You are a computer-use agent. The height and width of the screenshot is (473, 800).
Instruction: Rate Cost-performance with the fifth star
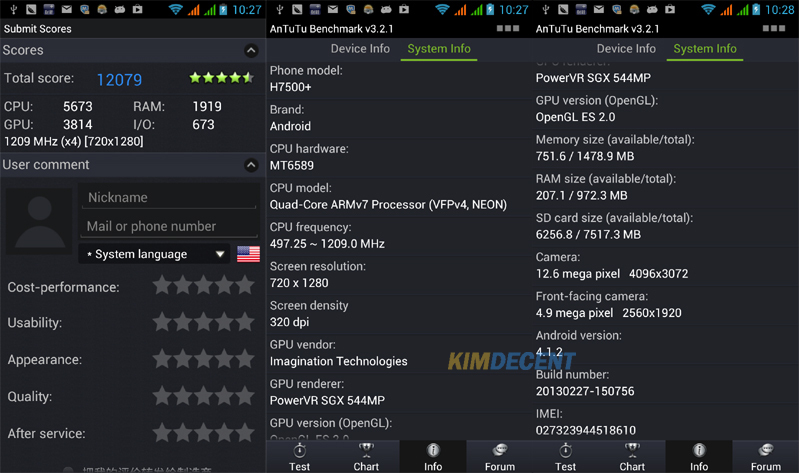[x=245, y=285]
